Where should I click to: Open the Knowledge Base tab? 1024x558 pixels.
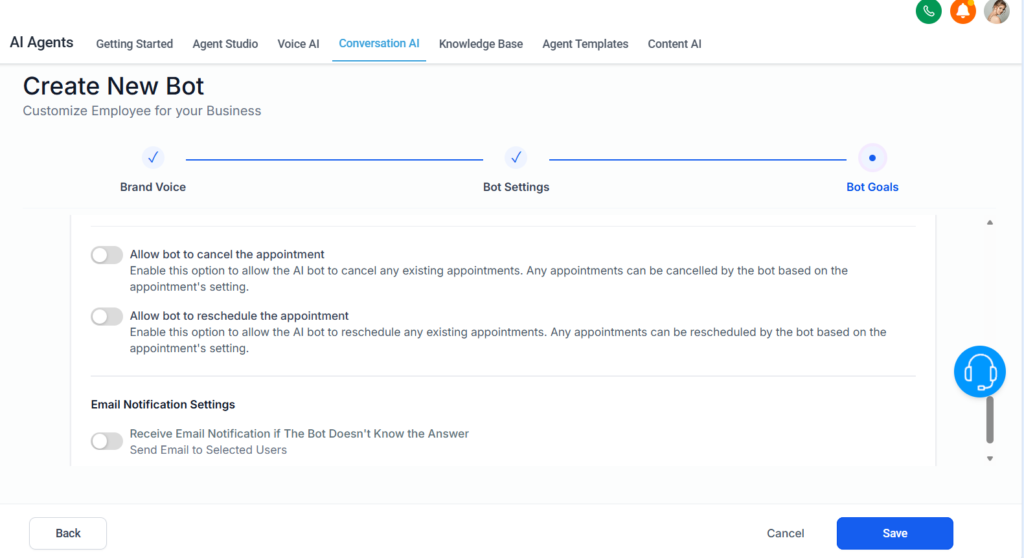(x=481, y=44)
